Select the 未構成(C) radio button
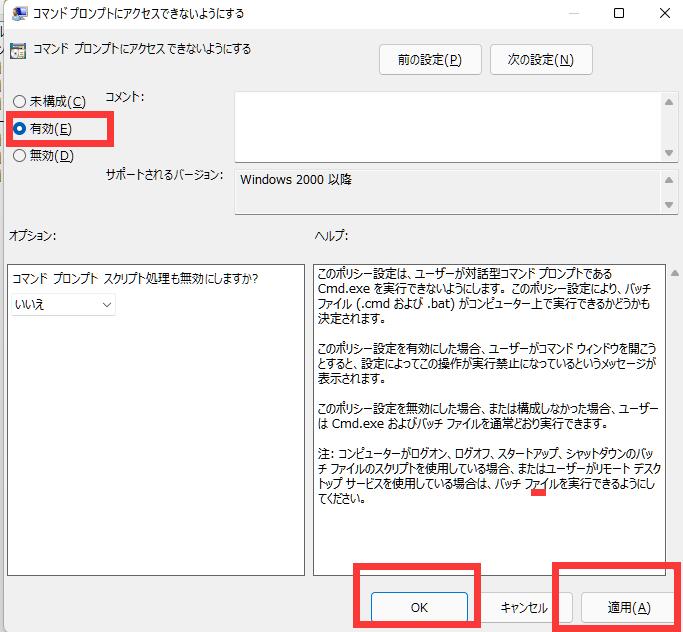 19,102
